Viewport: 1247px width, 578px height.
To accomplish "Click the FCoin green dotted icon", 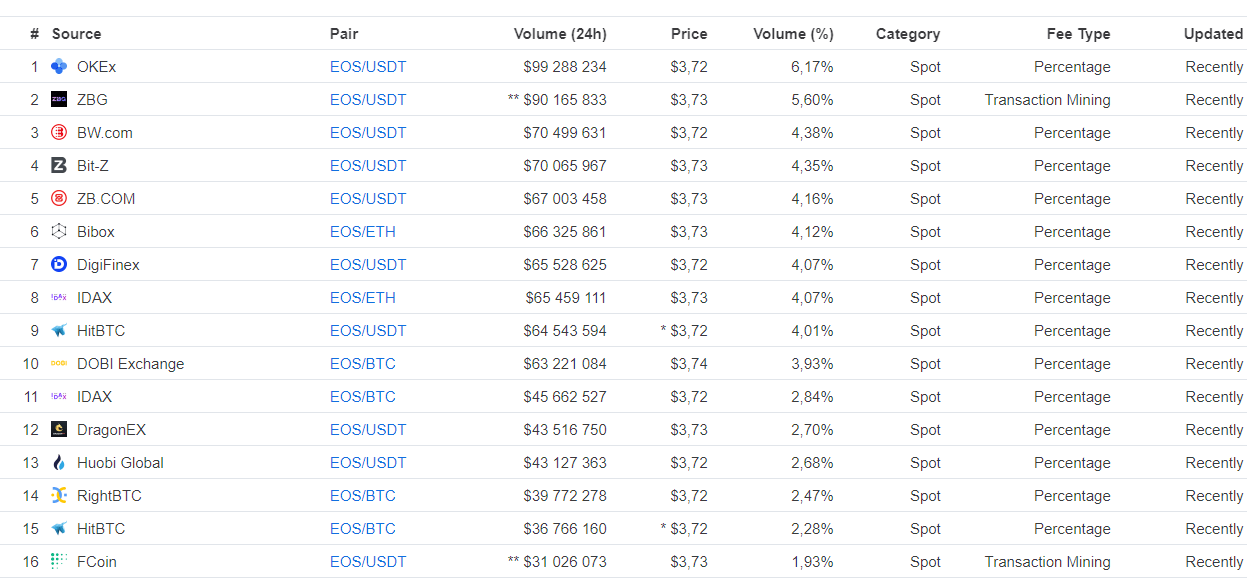I will [59, 562].
